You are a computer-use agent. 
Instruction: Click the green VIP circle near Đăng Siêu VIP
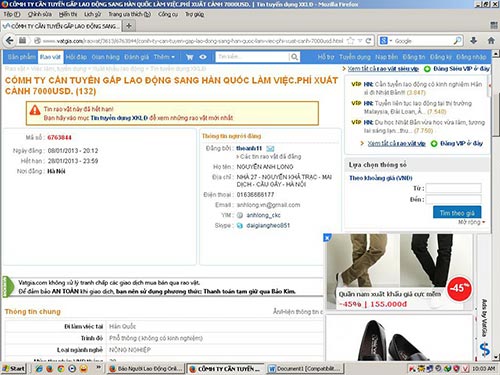pyautogui.click(x=427, y=69)
